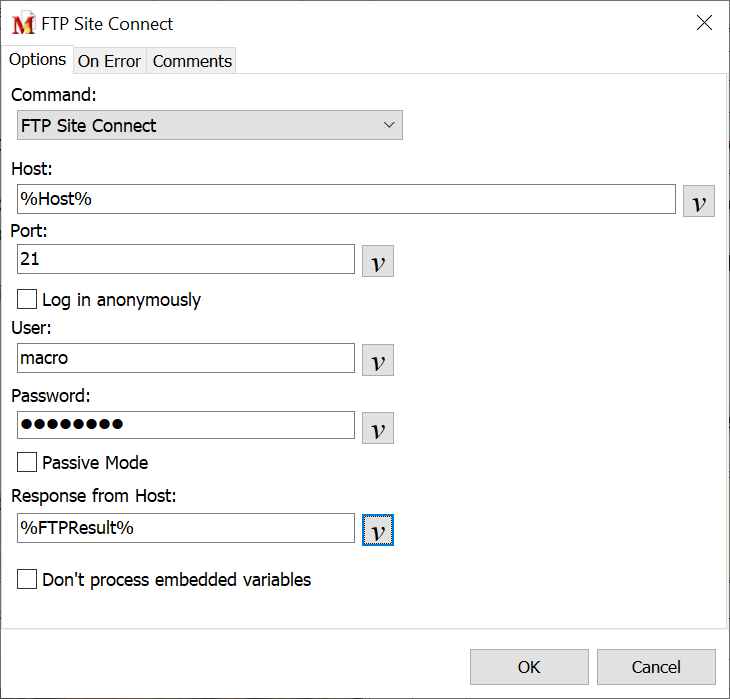
Task: Click the Macro Express icon in title bar
Action: [22, 24]
